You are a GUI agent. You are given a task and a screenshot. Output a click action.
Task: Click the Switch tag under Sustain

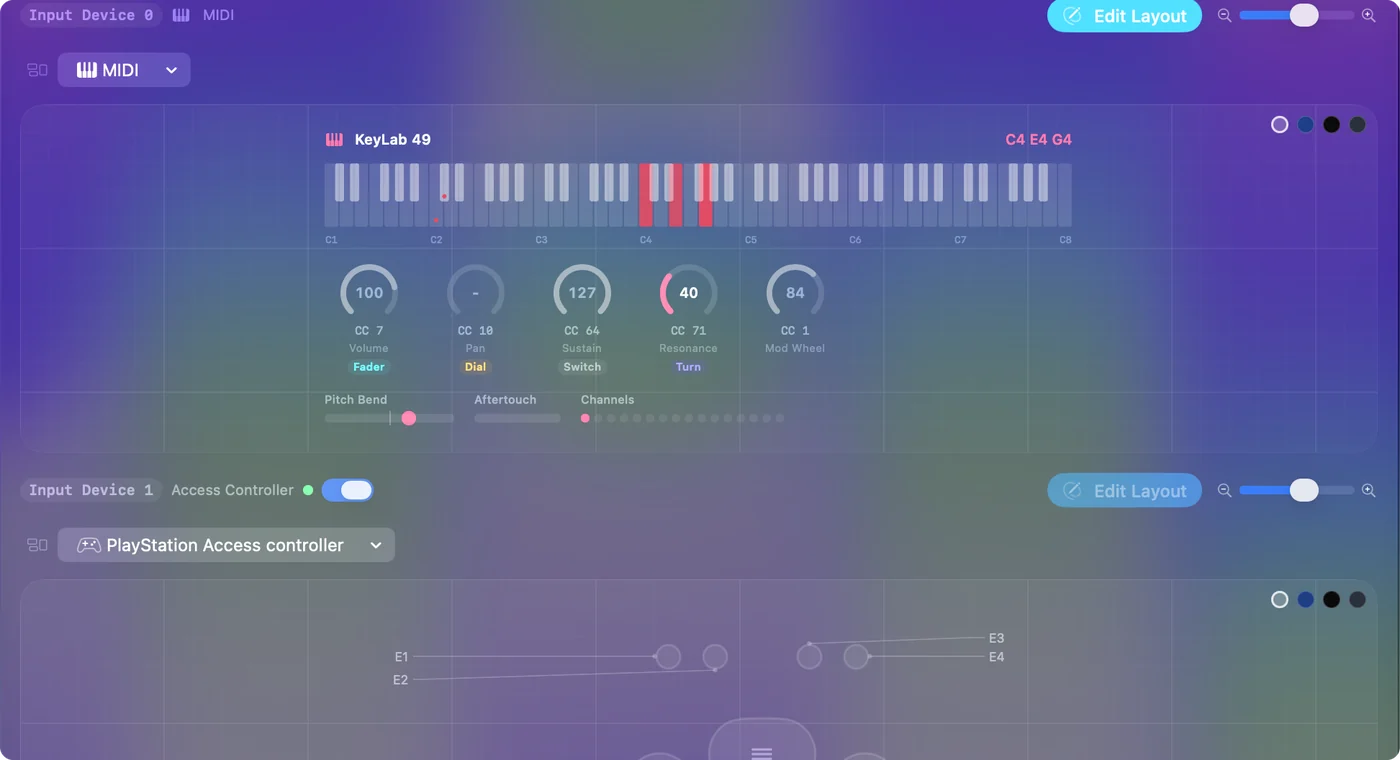click(582, 367)
